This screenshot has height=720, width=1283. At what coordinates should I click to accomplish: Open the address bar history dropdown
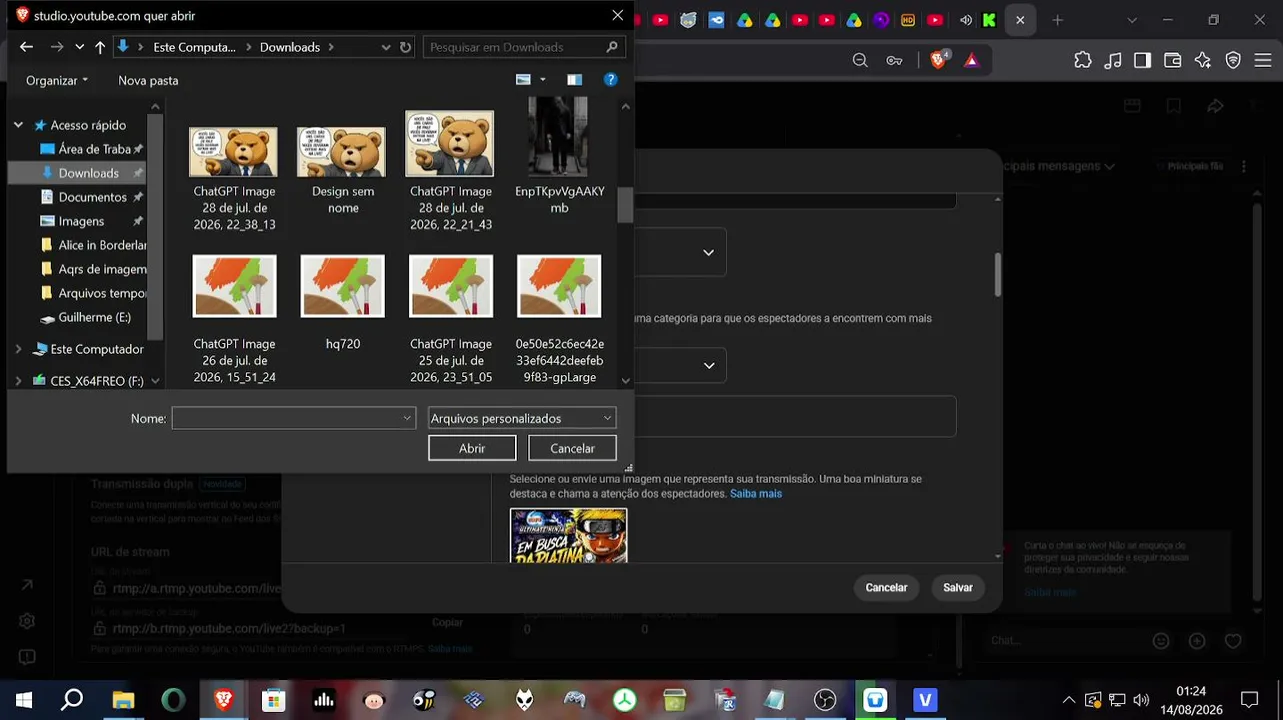point(386,47)
